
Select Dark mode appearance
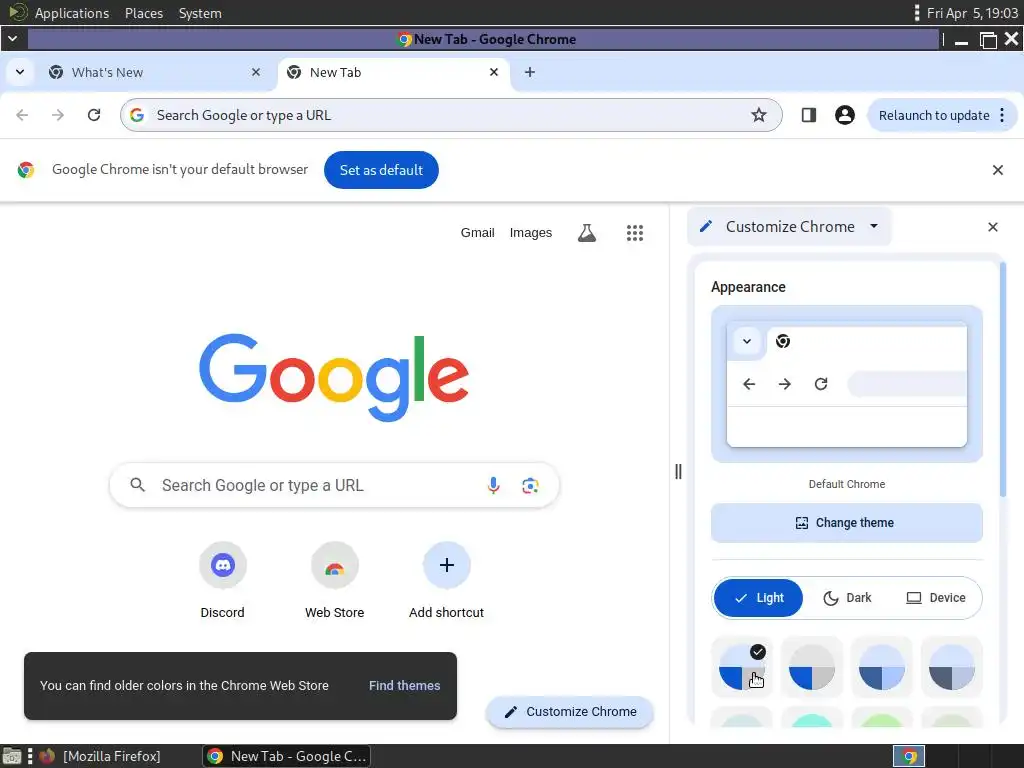(847, 598)
